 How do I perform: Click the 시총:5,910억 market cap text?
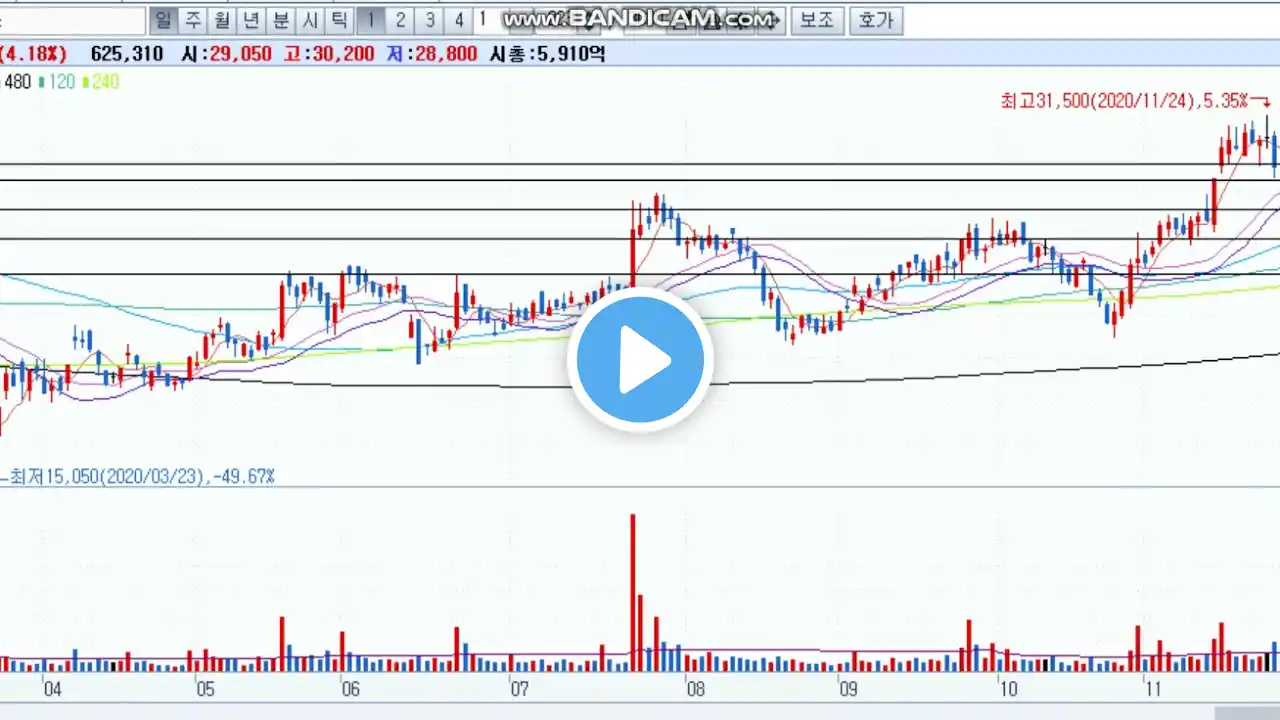coord(547,54)
